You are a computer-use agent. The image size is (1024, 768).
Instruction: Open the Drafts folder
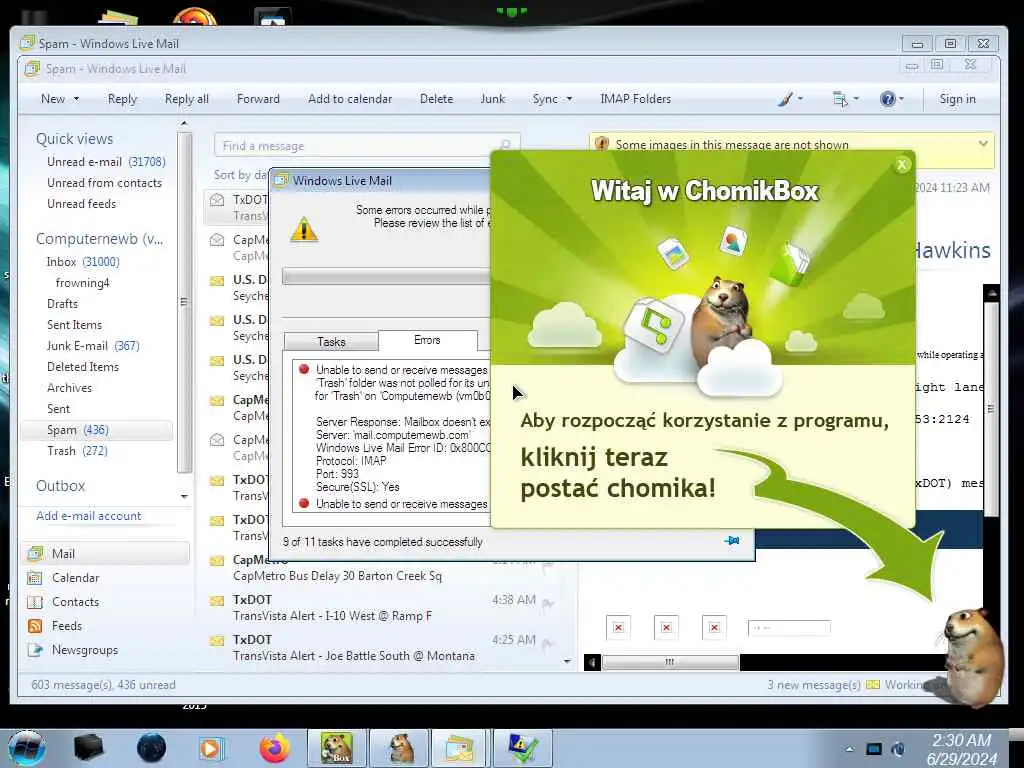(x=62, y=304)
